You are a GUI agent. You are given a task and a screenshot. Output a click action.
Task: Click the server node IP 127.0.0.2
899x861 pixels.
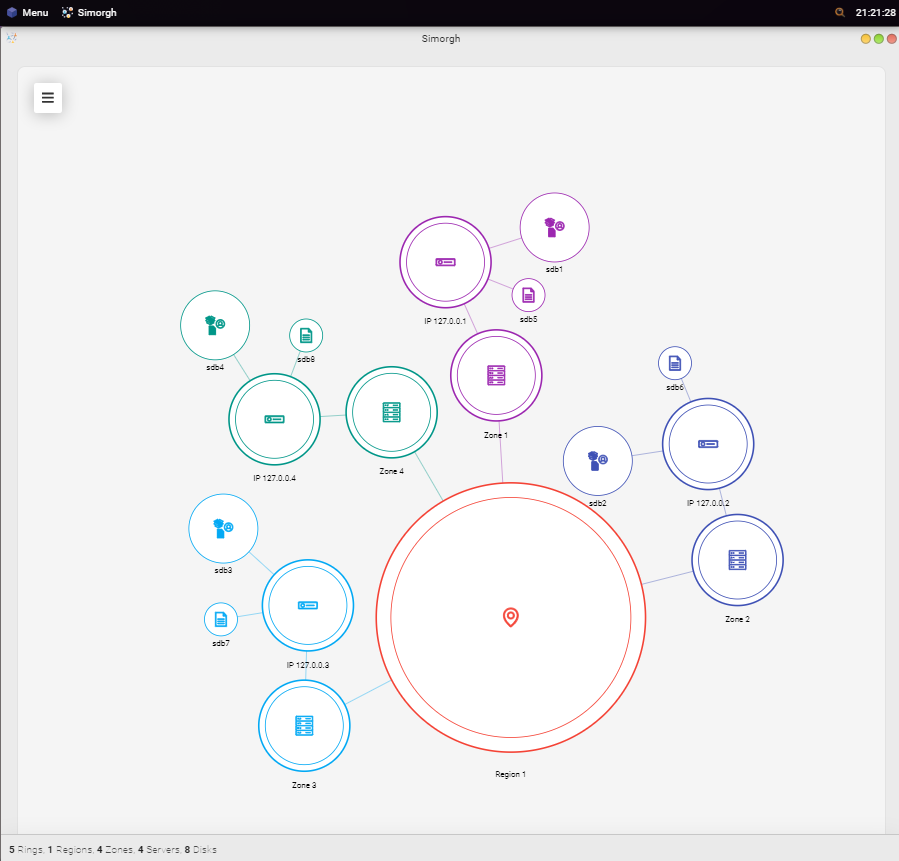pyautogui.click(x=708, y=444)
